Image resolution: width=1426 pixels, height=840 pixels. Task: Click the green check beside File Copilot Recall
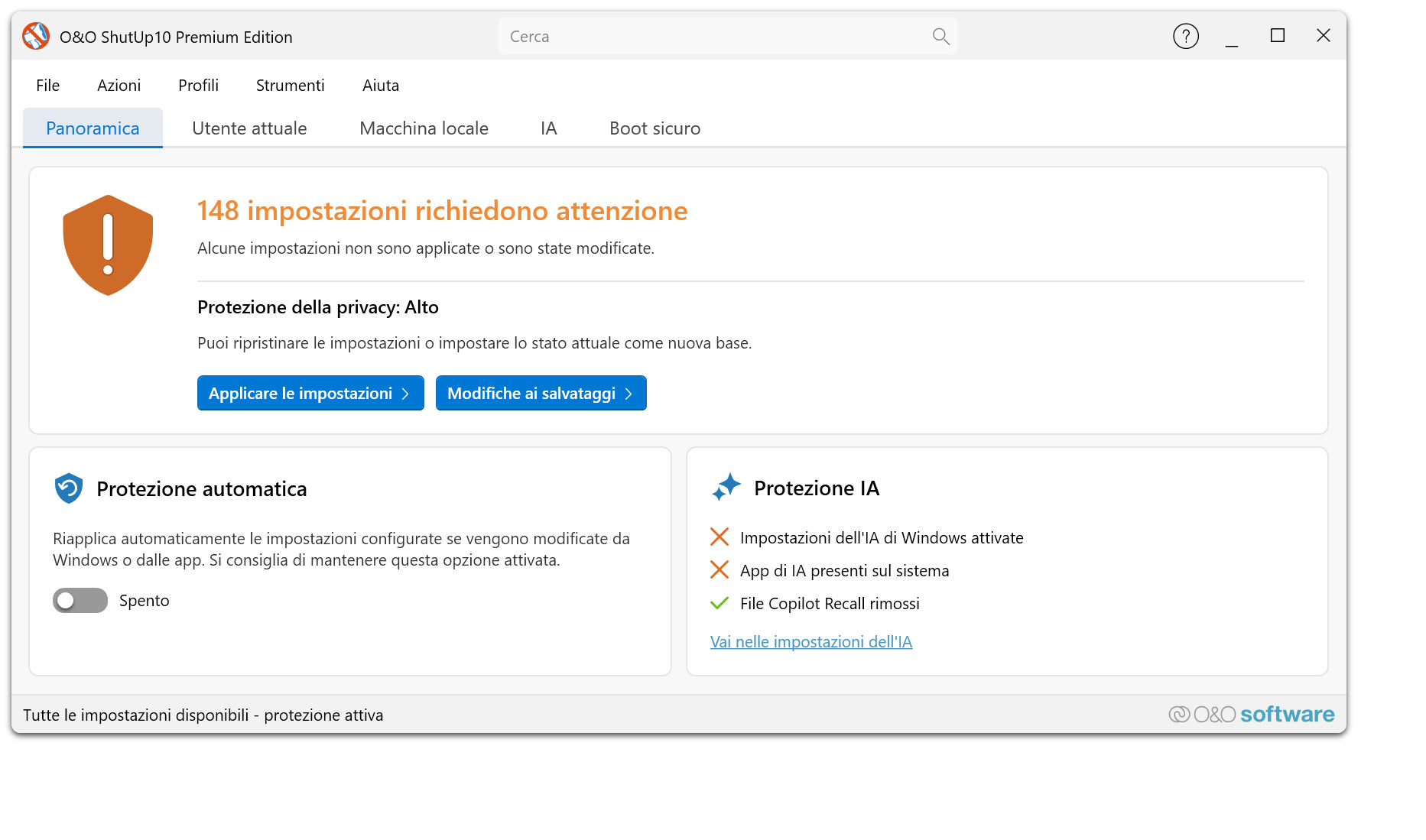(x=719, y=603)
